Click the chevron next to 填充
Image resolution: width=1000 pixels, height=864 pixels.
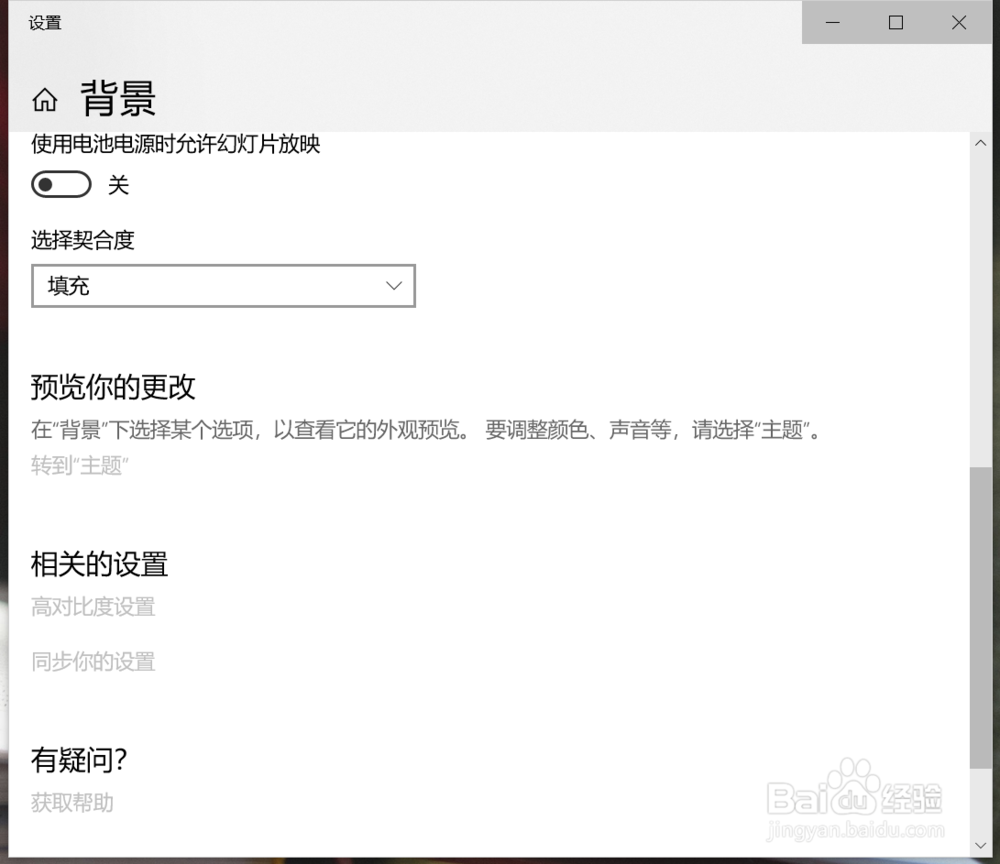coord(392,286)
